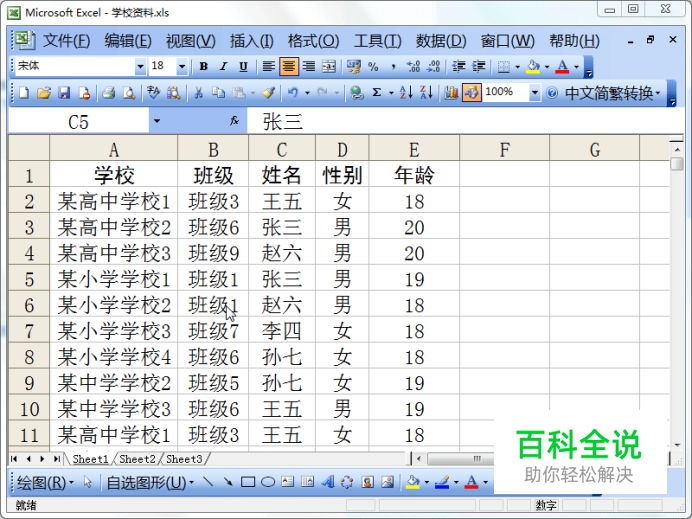Screen dimensions: 692x519
Task: Run the Spelling check icon
Action: click(x=154, y=93)
